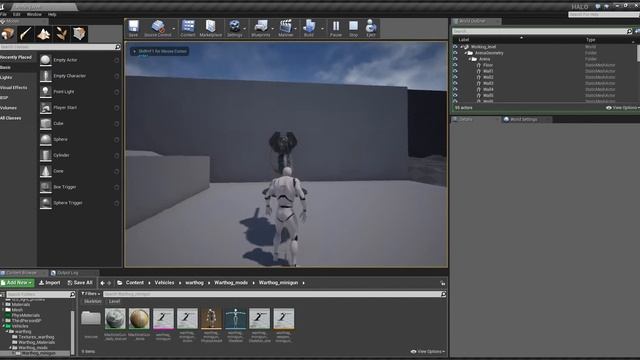Open the Filters dropdown
The width and height of the screenshot is (640, 360).
pyautogui.click(x=91, y=294)
